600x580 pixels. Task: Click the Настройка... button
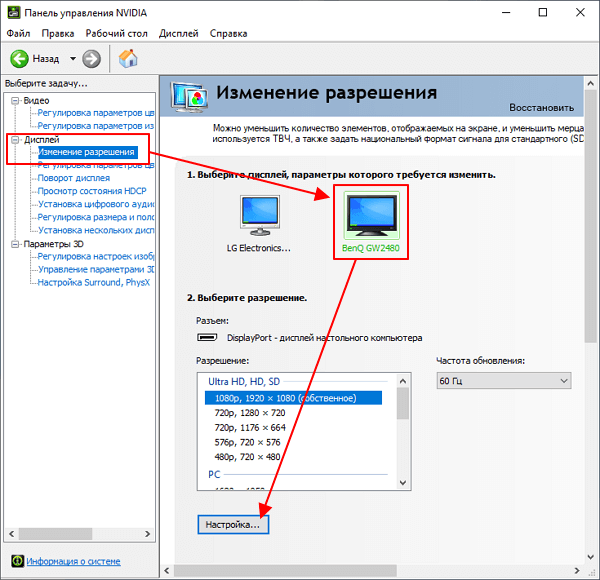click(x=233, y=525)
